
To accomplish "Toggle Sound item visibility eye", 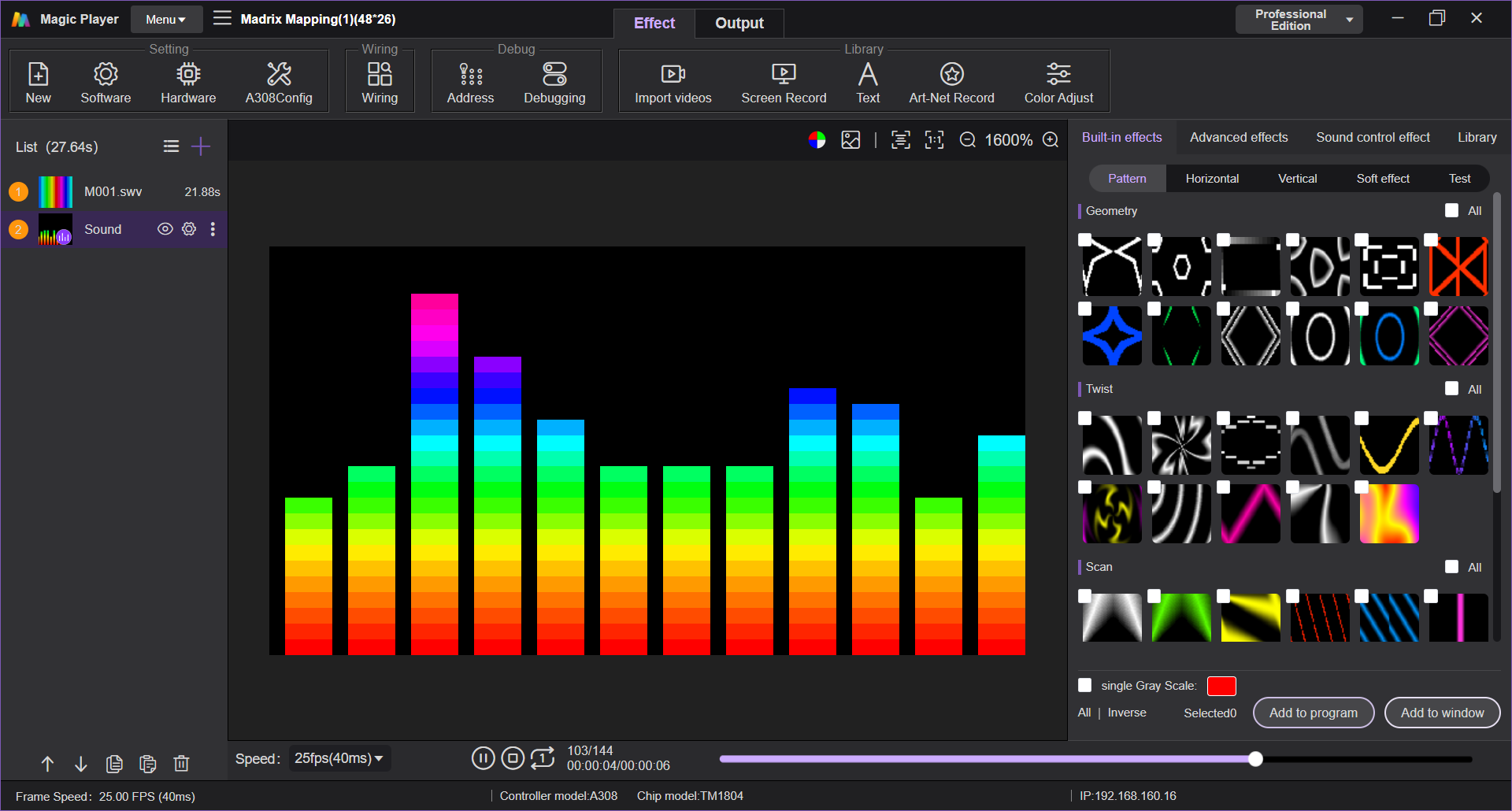I will pyautogui.click(x=165, y=229).
